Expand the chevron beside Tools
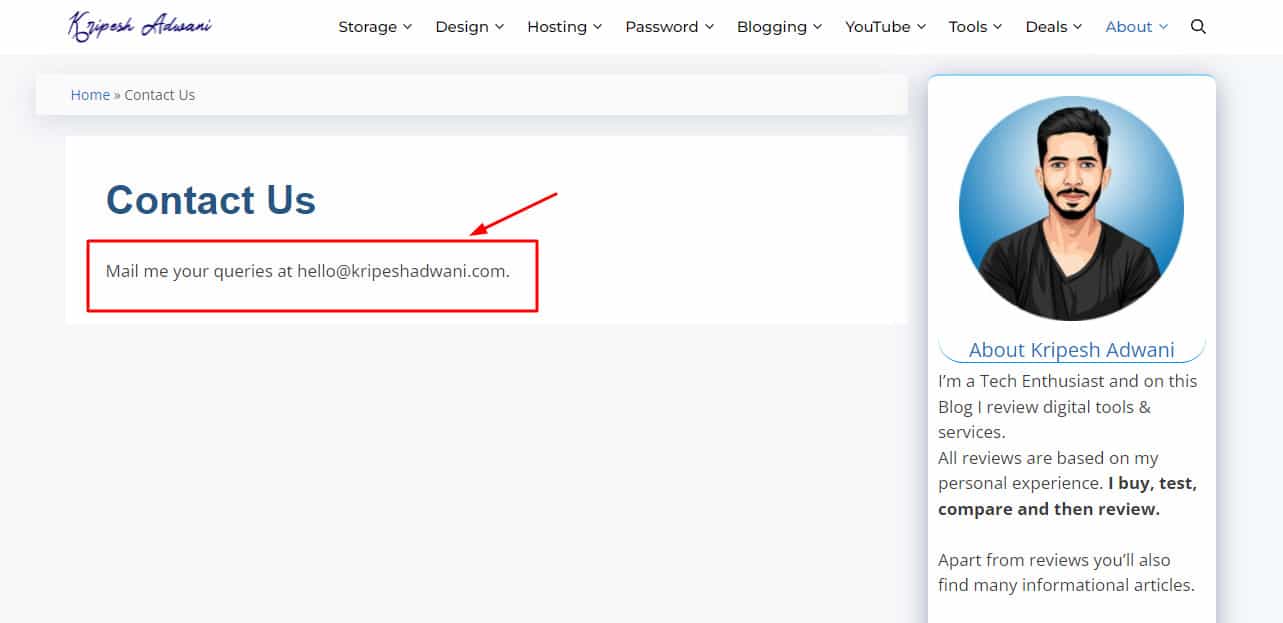Viewport: 1283px width, 623px height. 997,27
